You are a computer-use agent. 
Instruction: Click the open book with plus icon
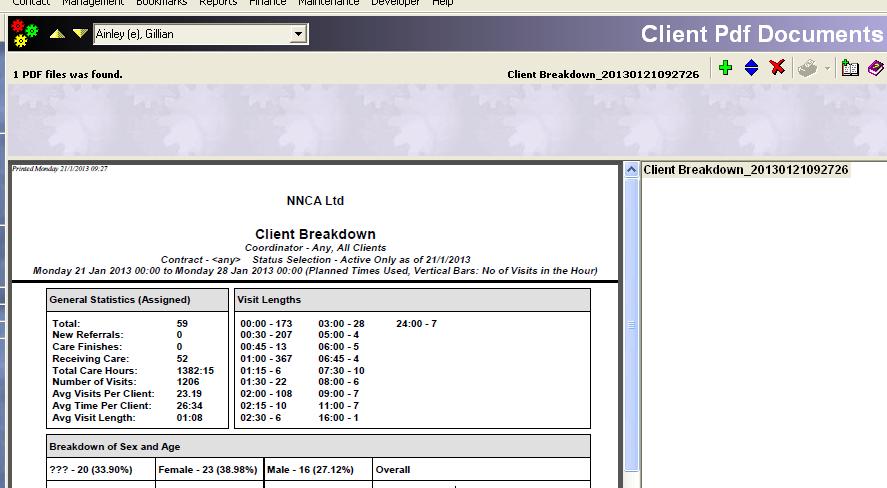850,68
